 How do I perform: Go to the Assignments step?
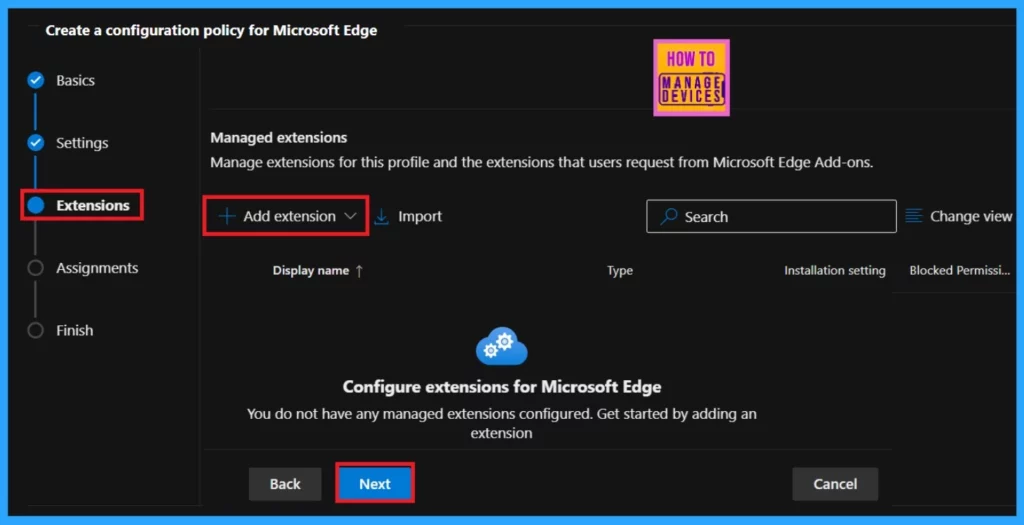[x=97, y=268]
